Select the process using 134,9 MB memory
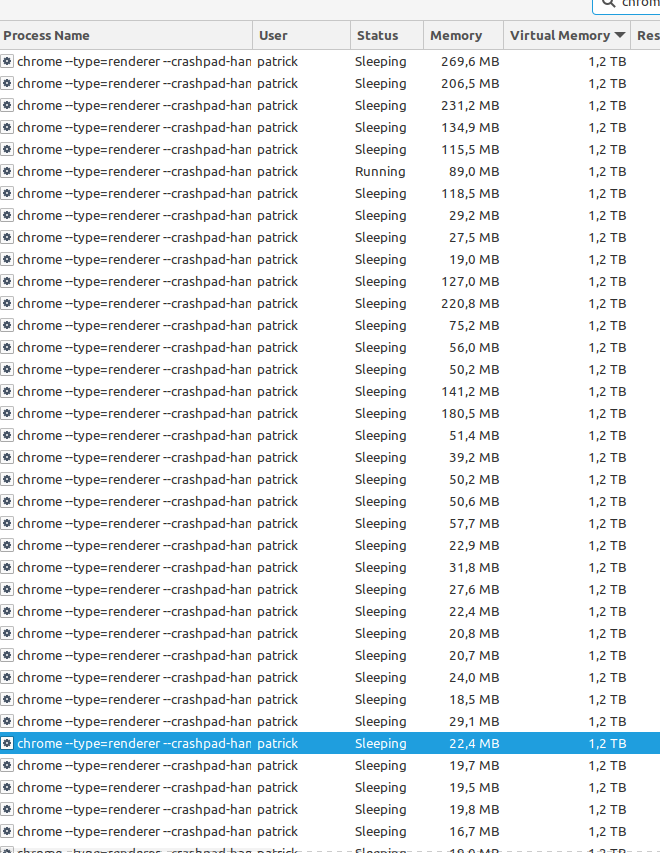 click(330, 127)
